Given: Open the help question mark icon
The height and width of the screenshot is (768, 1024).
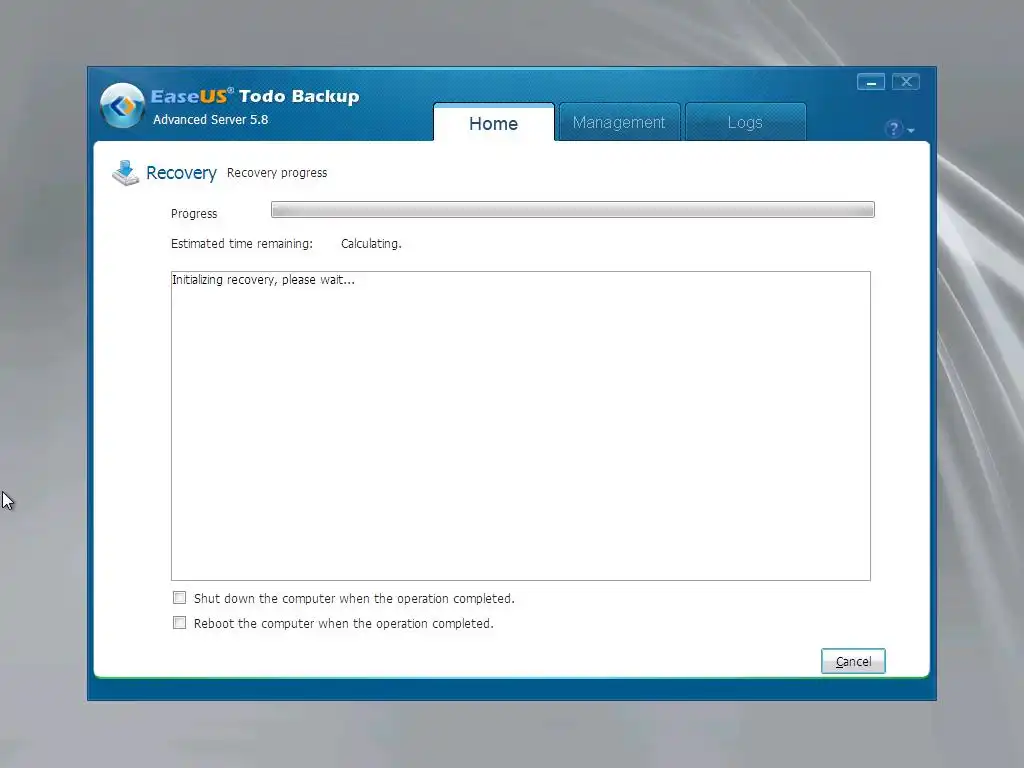Looking at the screenshot, I should [893, 129].
